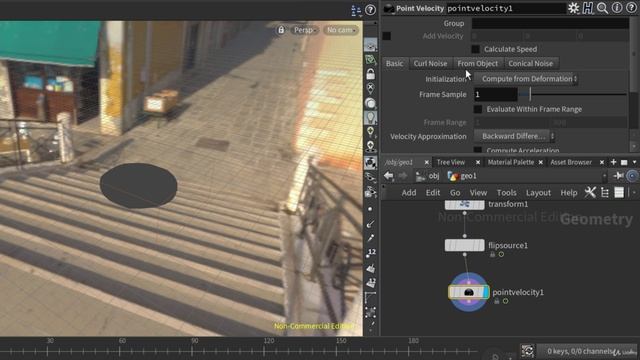Click the Group input field
Viewport: 640px width, 360px height.
click(550, 23)
